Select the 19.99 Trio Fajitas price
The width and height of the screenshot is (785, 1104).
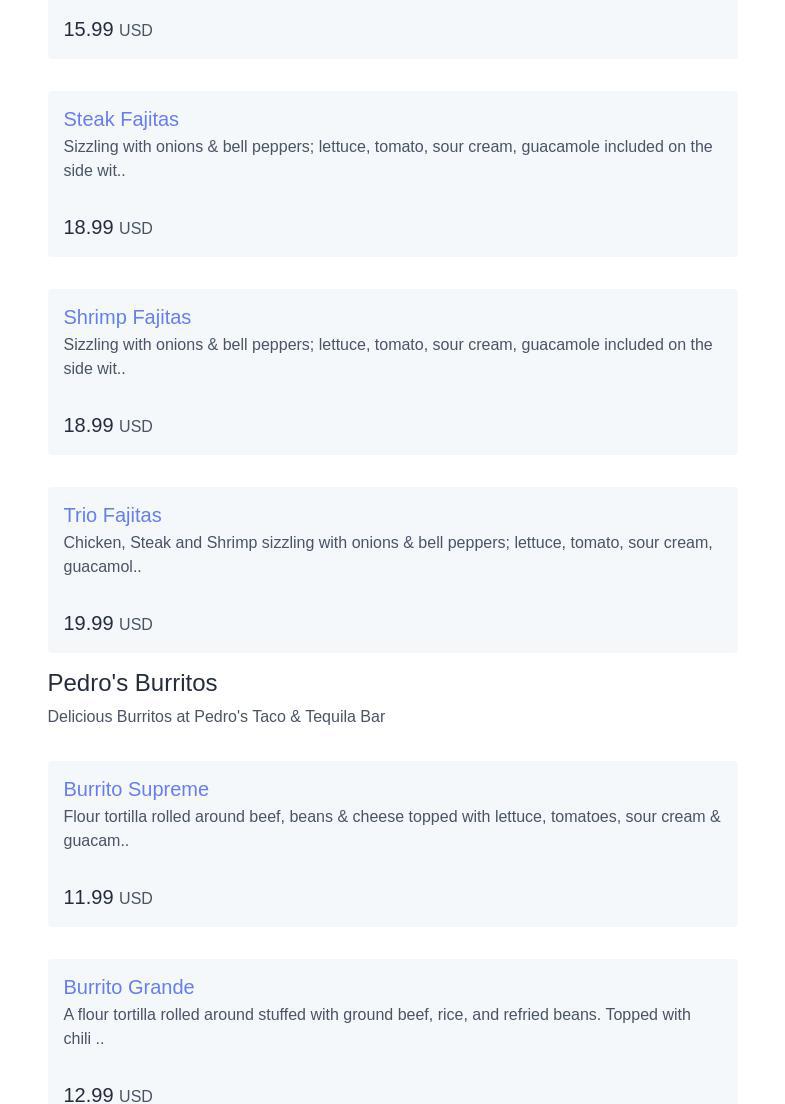pyautogui.click(x=88, y=623)
